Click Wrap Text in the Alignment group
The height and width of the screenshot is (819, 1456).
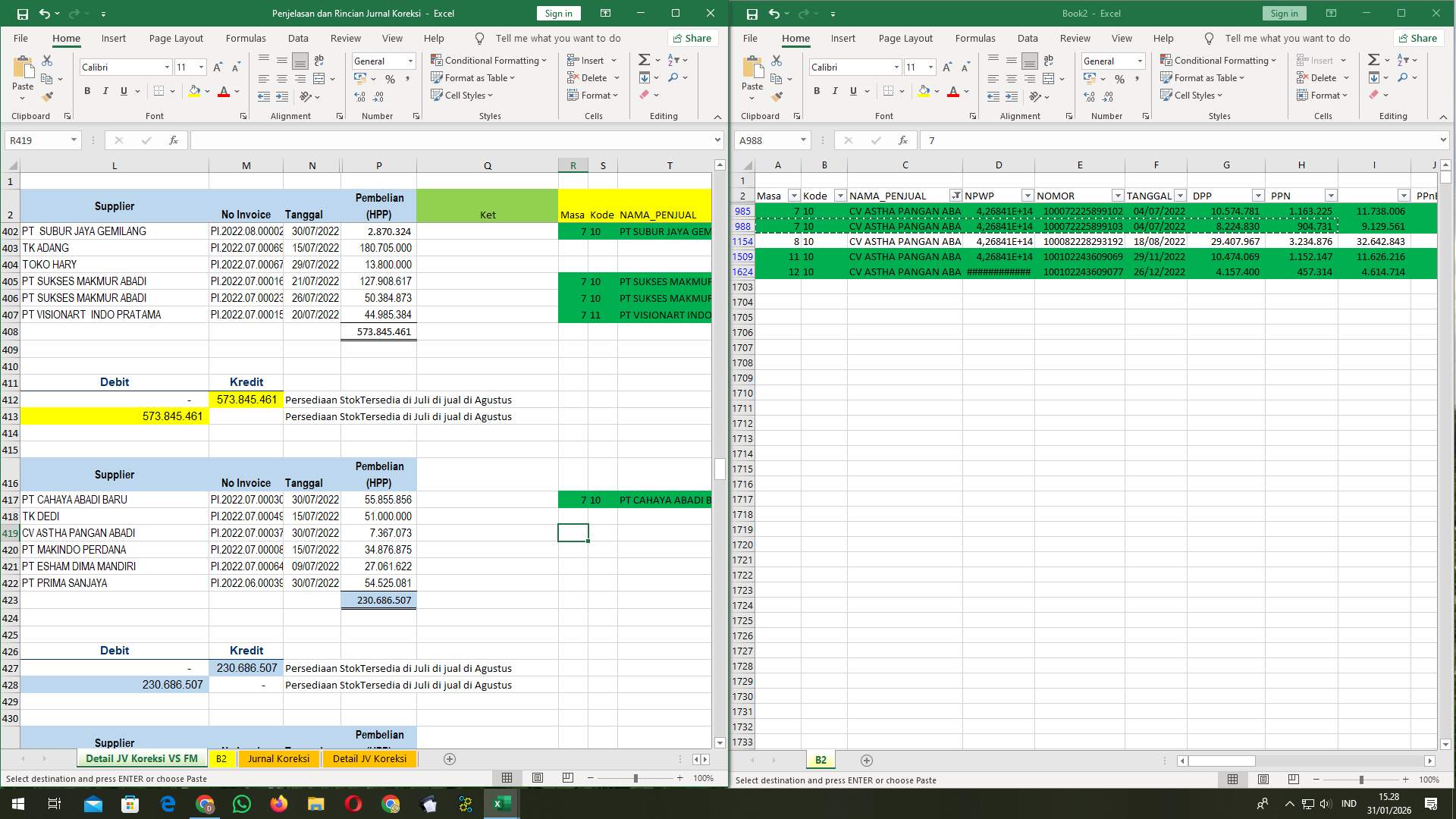coord(319,60)
